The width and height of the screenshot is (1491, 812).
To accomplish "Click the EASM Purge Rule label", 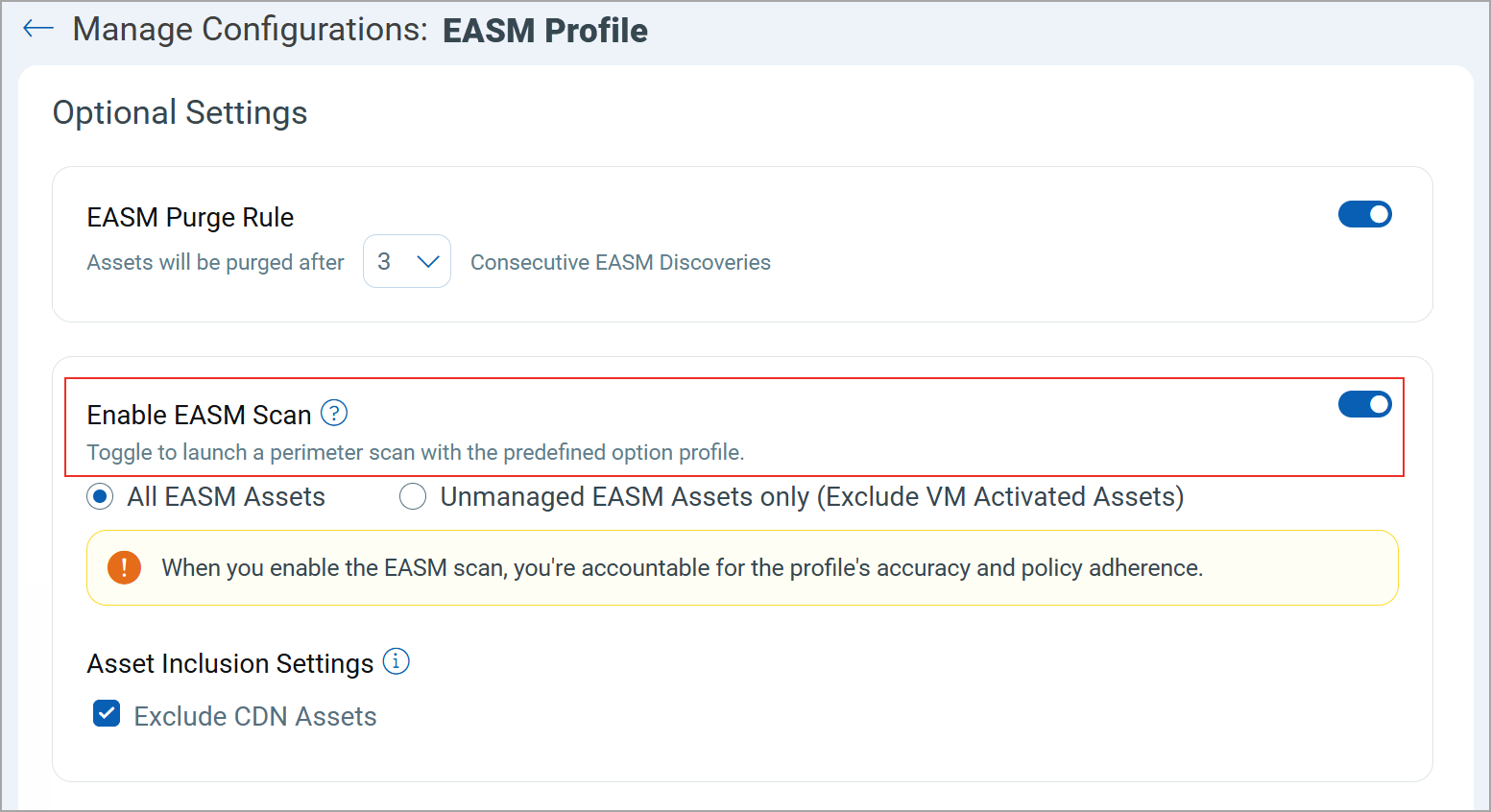I will pos(190,217).
